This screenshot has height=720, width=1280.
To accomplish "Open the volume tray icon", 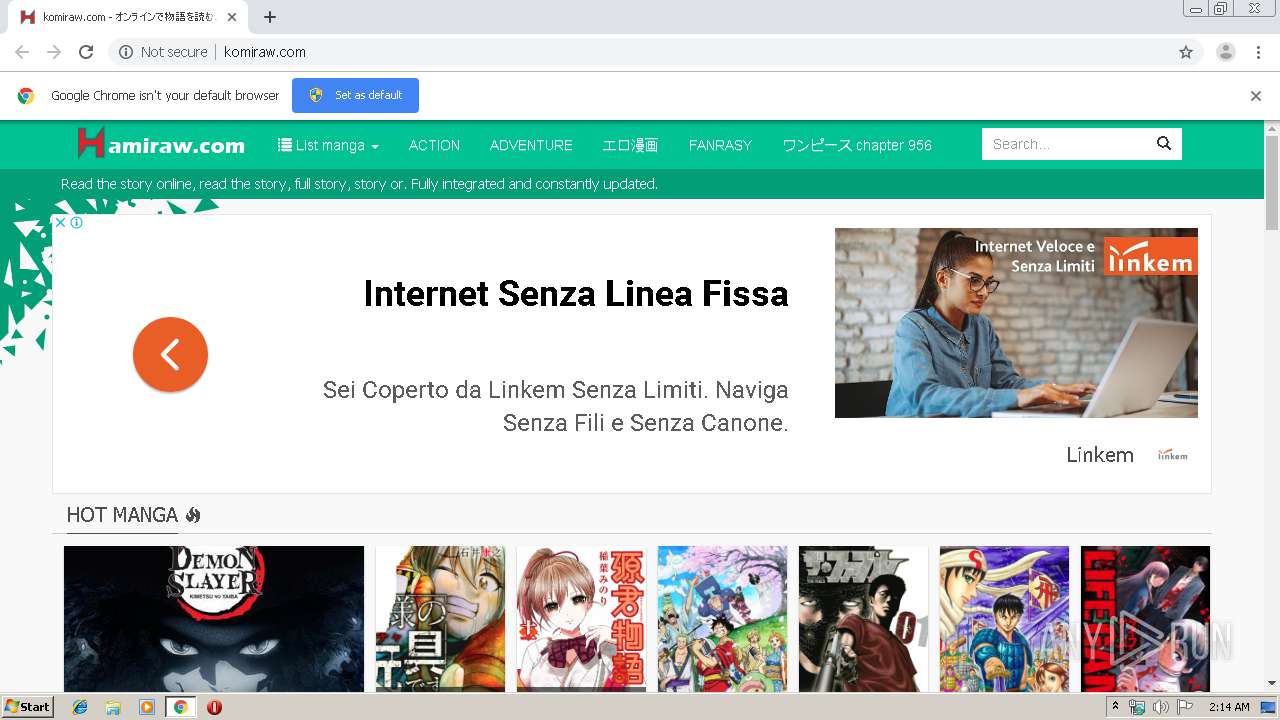I will point(1160,707).
